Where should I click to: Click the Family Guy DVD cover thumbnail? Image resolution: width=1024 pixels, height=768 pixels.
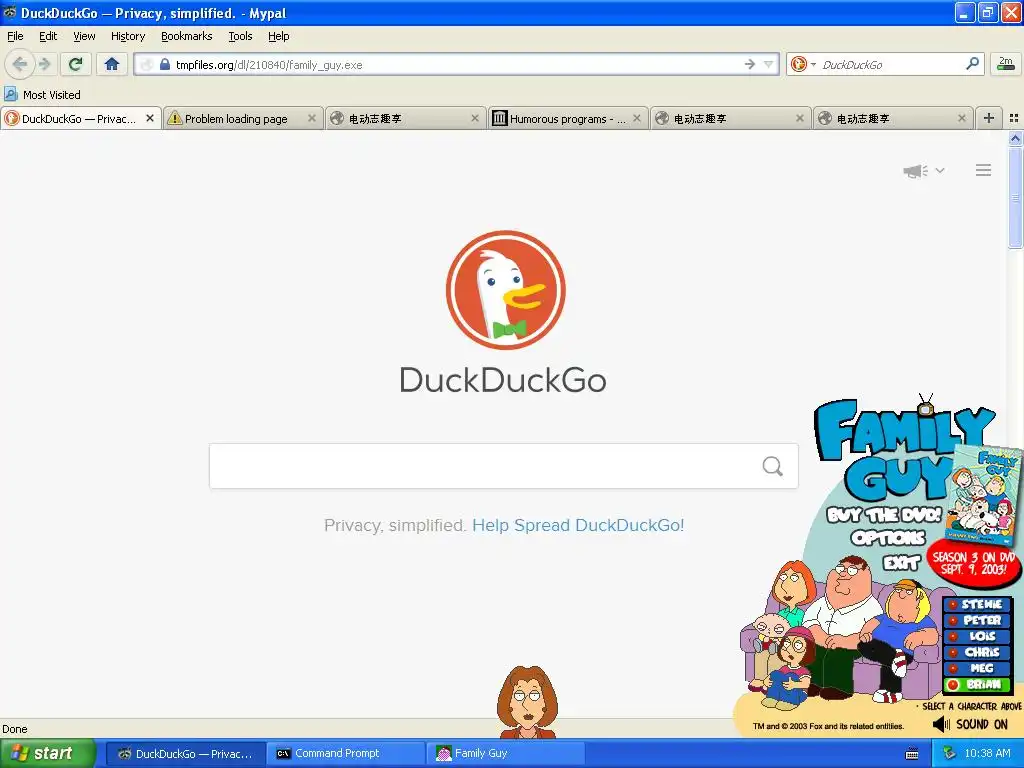pyautogui.click(x=984, y=495)
